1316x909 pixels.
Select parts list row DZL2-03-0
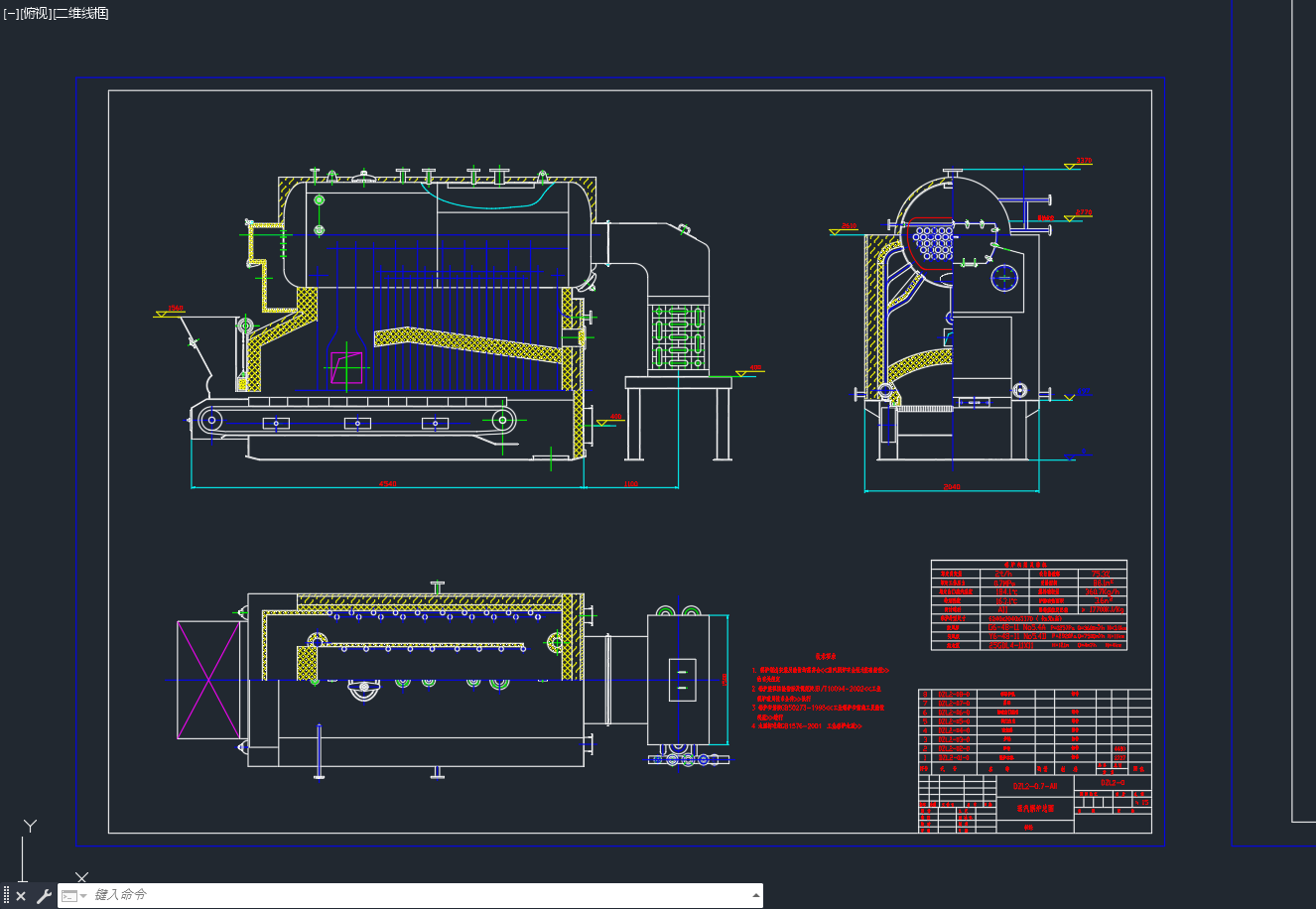point(1035,739)
